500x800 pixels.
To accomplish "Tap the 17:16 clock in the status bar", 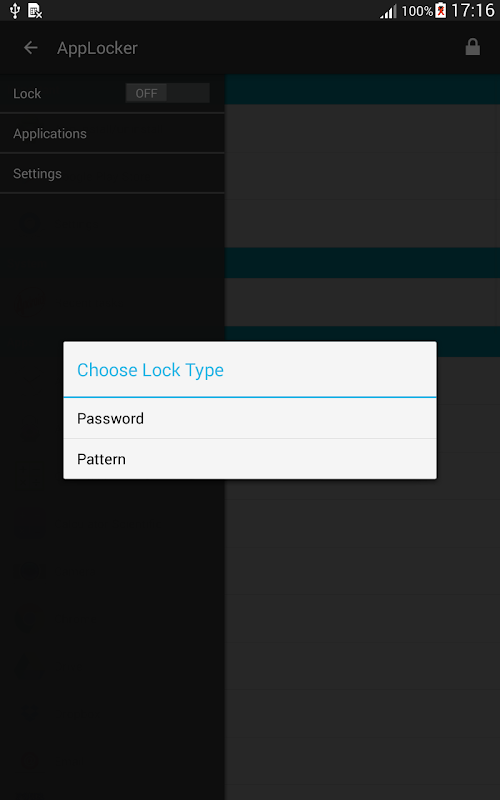I will click(473, 10).
